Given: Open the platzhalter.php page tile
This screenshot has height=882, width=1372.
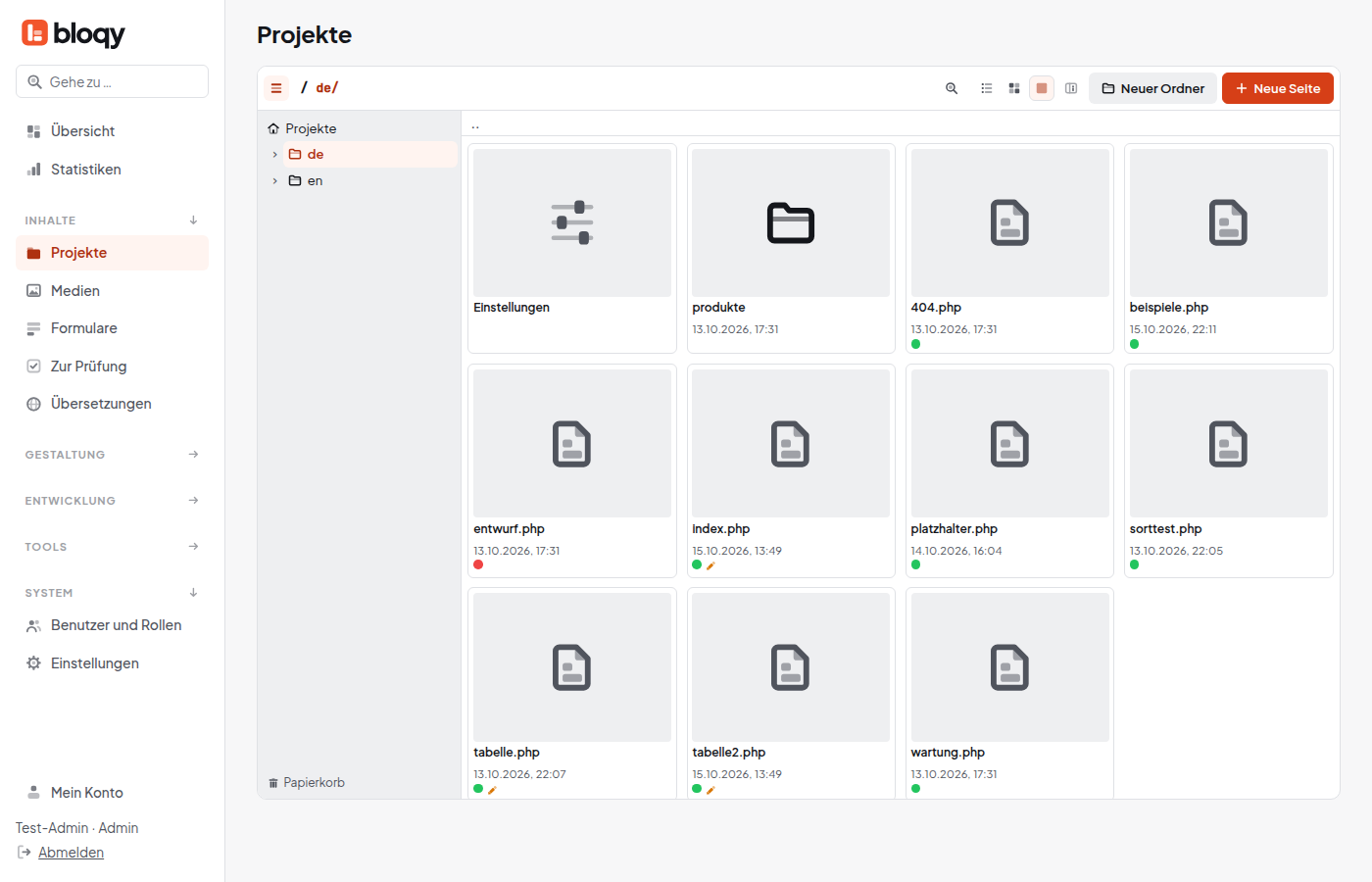Looking at the screenshot, I should pyautogui.click(x=1010, y=471).
